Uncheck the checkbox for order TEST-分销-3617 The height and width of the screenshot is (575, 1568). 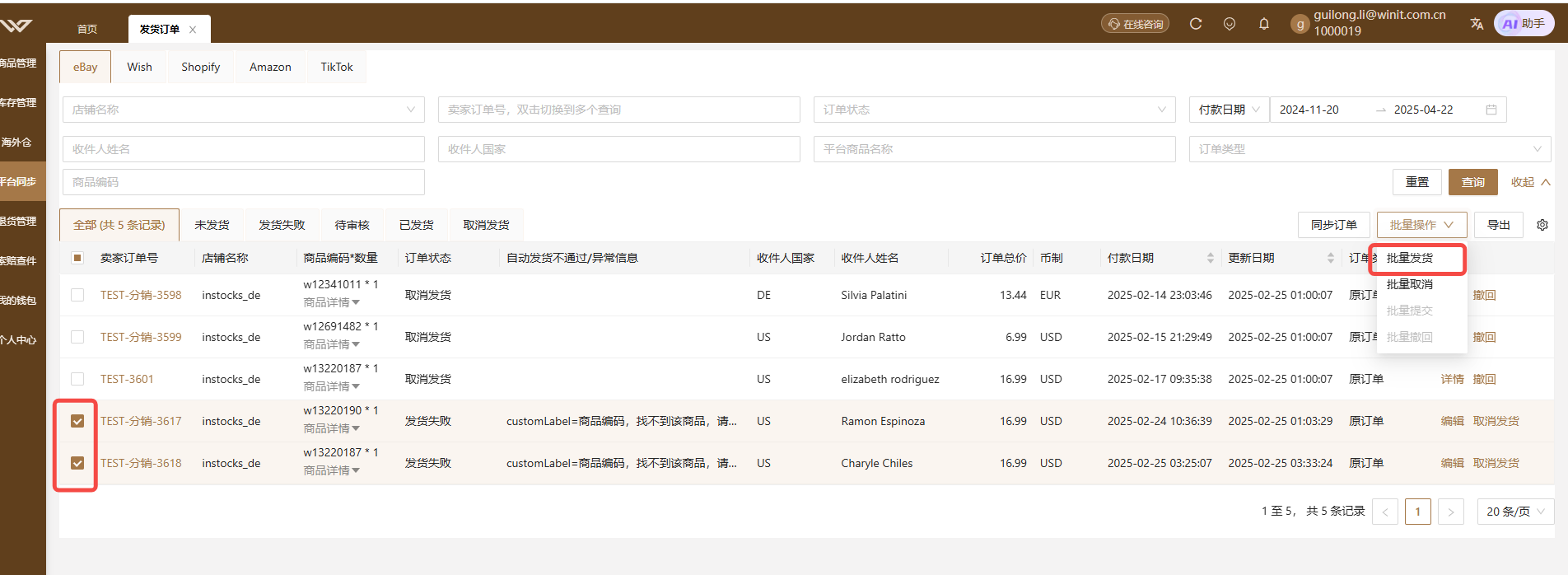[x=77, y=421]
